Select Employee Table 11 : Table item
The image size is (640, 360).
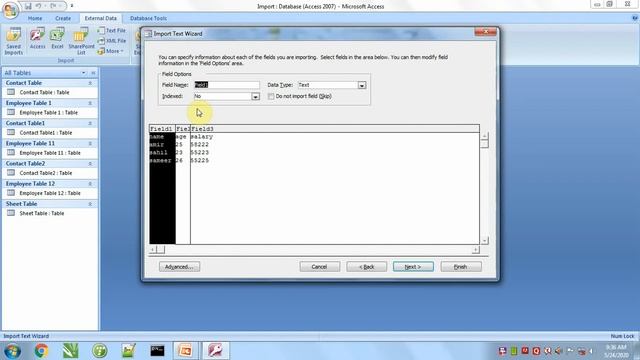point(49,153)
